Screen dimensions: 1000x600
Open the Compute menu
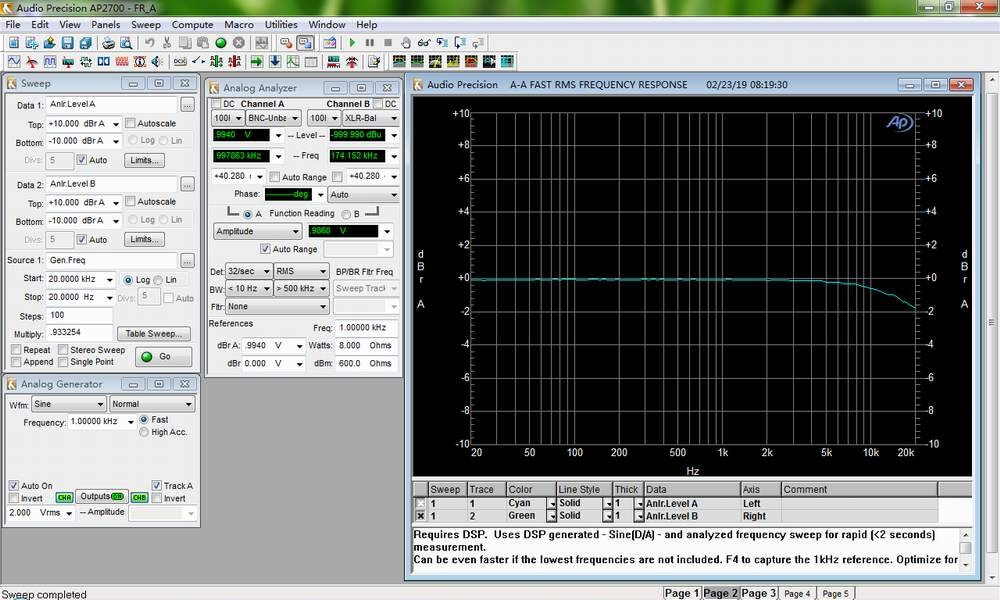(x=193, y=24)
